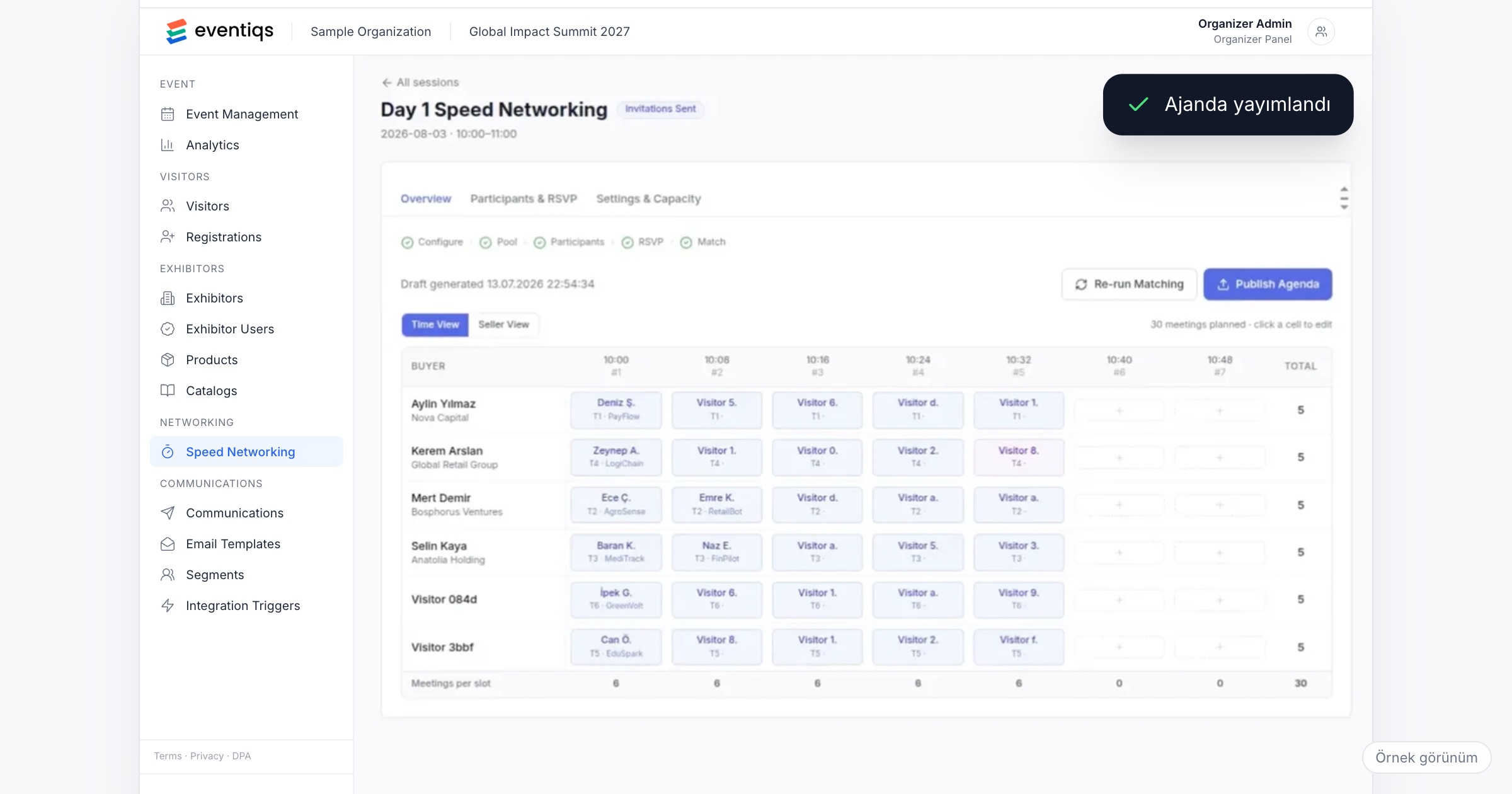Switch to Time View
The width and height of the screenshot is (1512, 794).
tap(435, 325)
